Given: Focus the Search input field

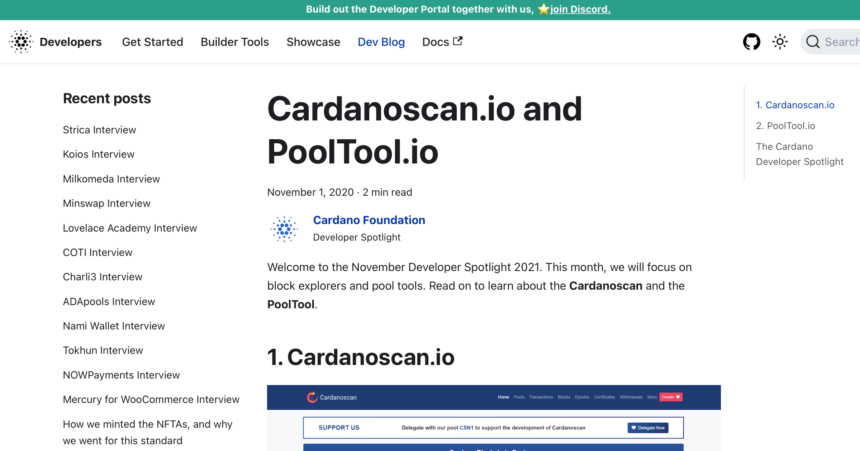Looking at the screenshot, I should click(x=830, y=42).
